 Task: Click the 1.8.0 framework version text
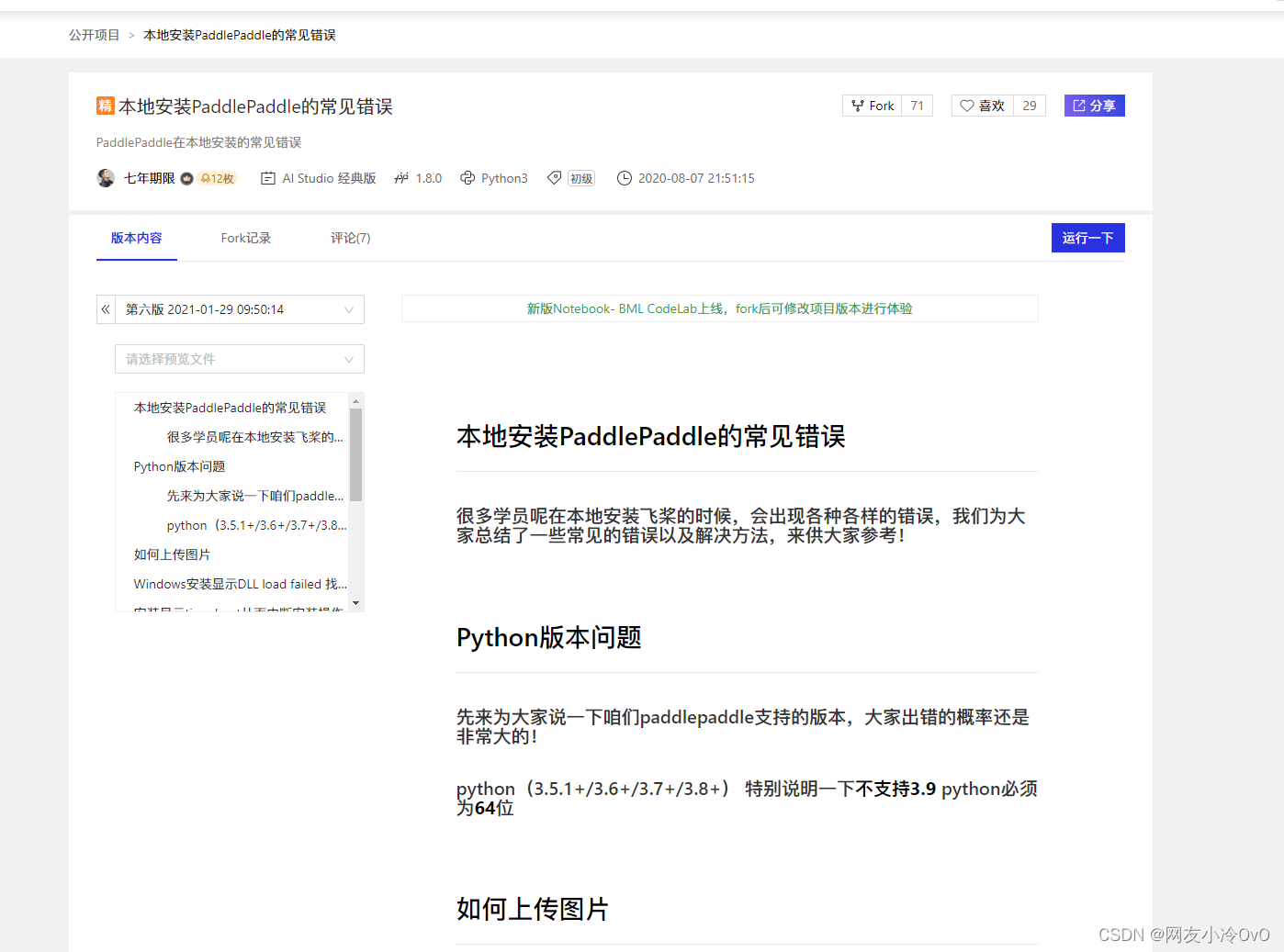[x=429, y=178]
